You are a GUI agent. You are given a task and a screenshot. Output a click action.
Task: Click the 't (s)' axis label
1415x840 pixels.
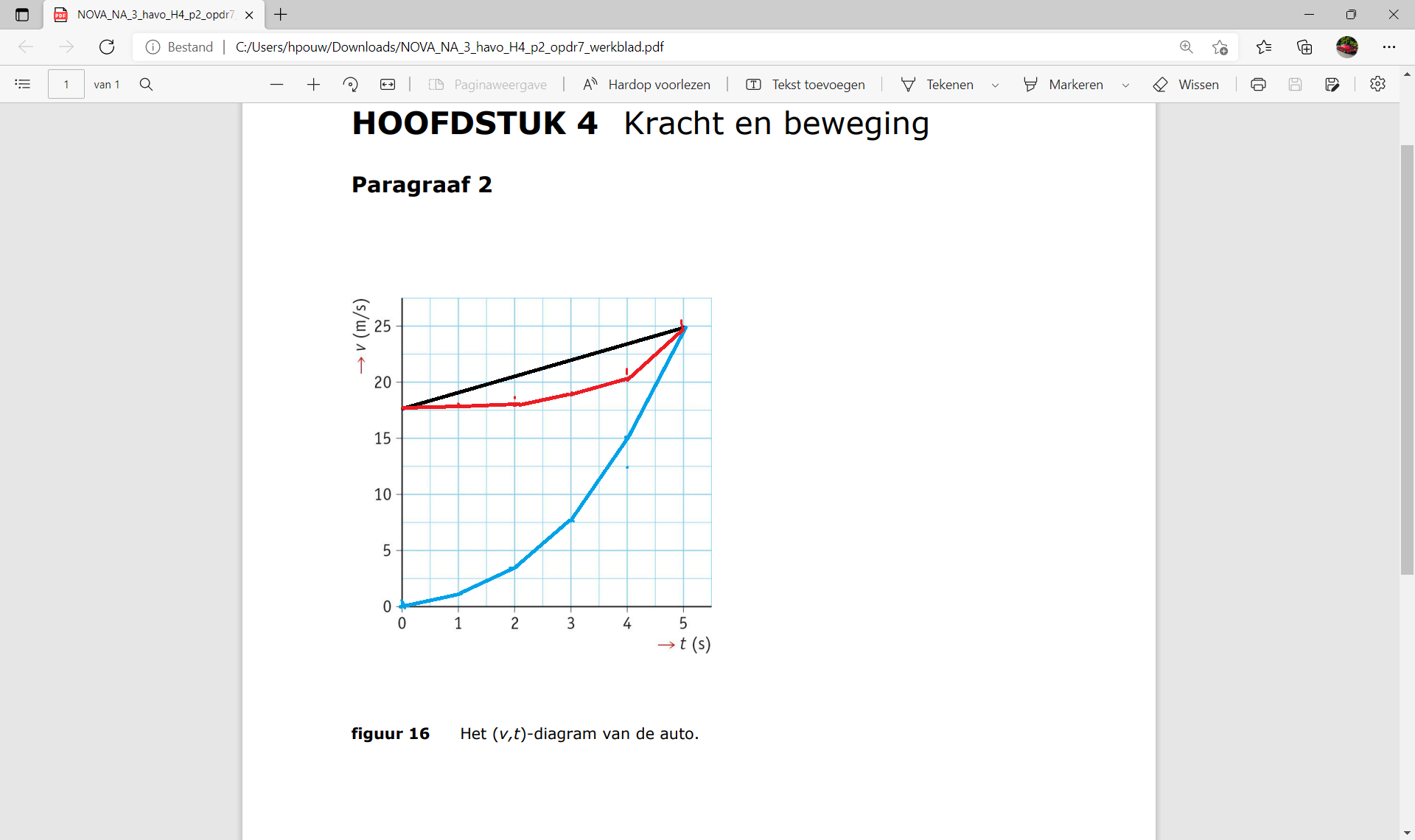[695, 644]
